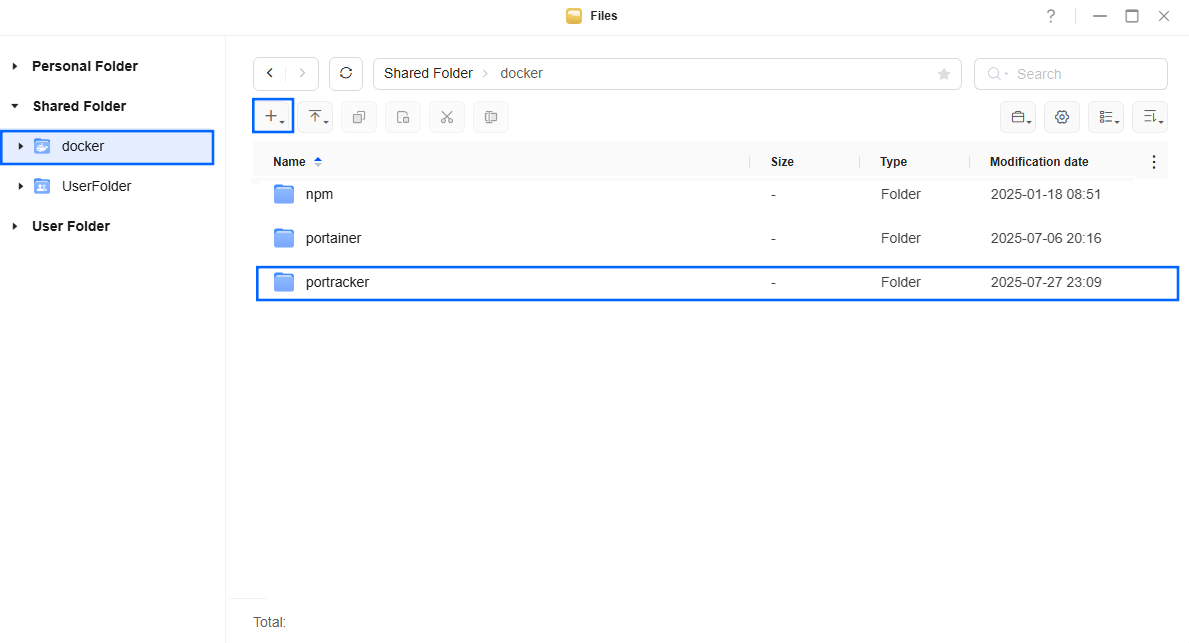Viewport: 1189px width, 643px height.
Task: Open the list view mode menu
Action: pyautogui.click(x=1106, y=117)
